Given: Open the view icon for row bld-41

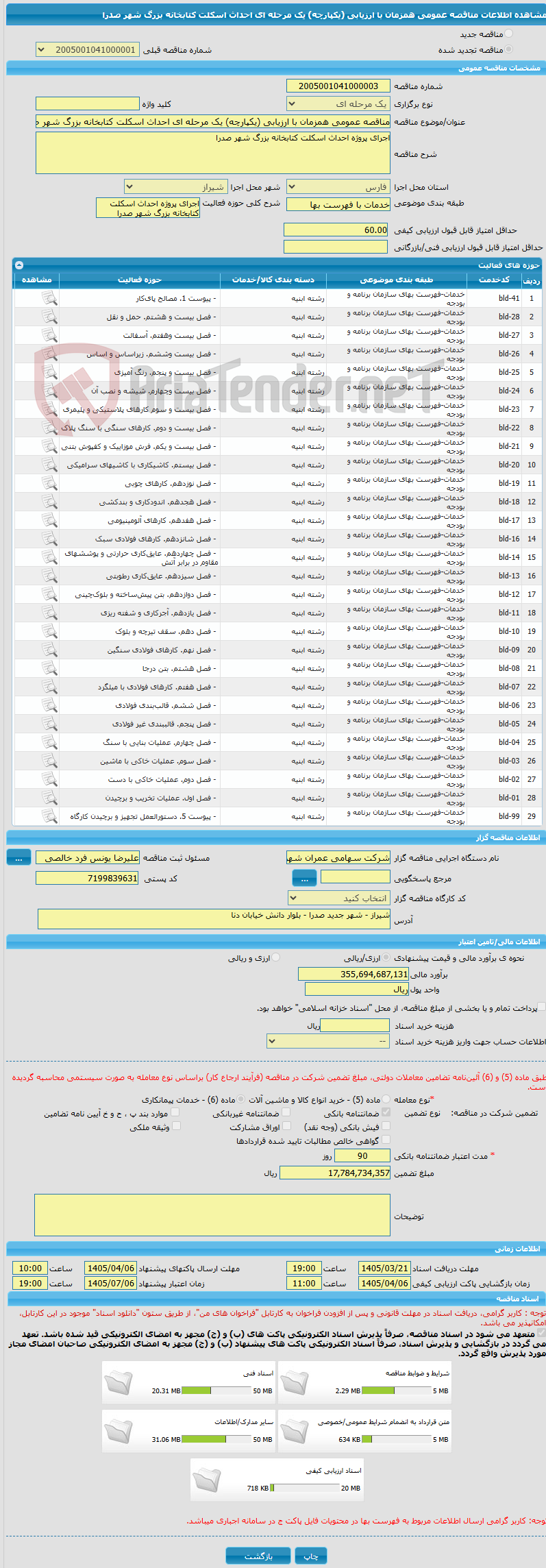Looking at the screenshot, I should pos(49,298).
